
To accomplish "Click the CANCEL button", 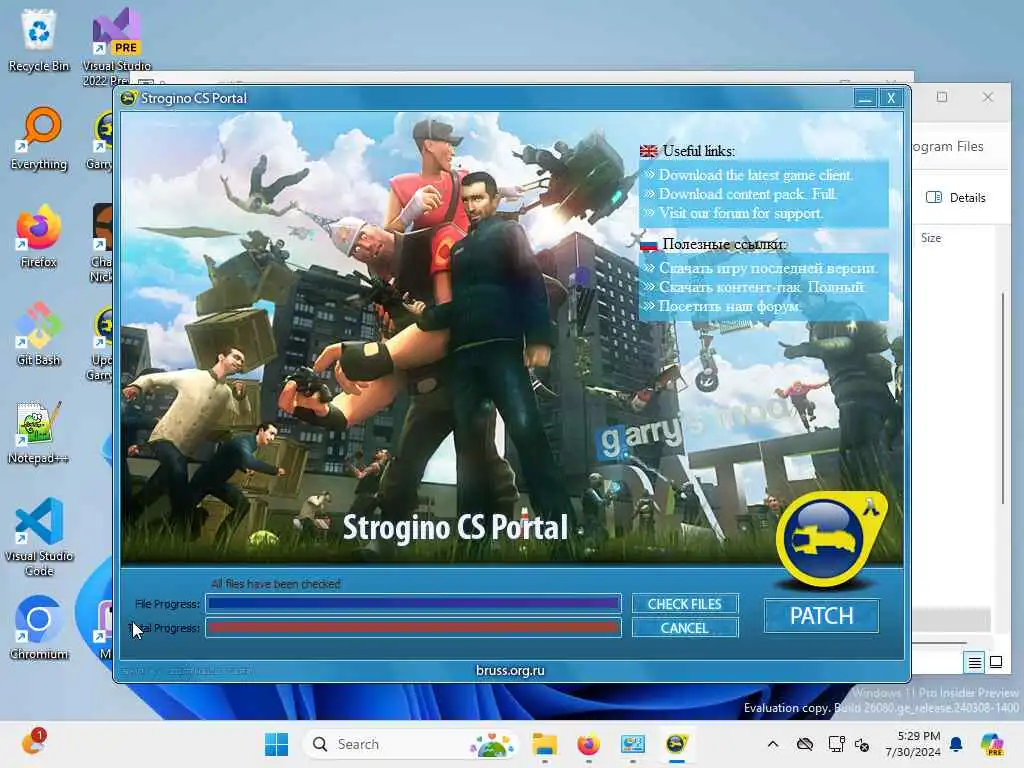I will point(684,628).
